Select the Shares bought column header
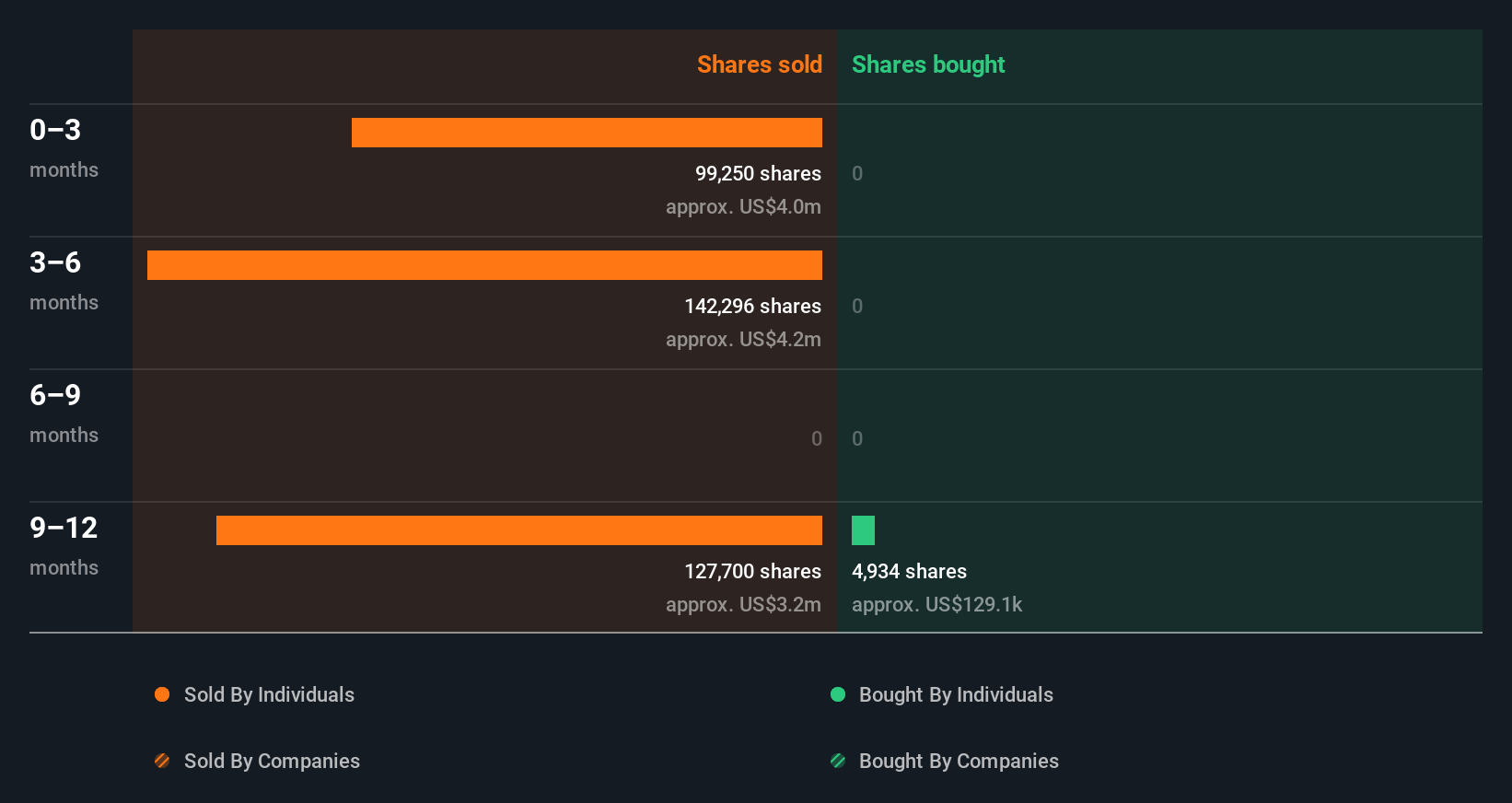Image resolution: width=1512 pixels, height=803 pixels. 928,64
